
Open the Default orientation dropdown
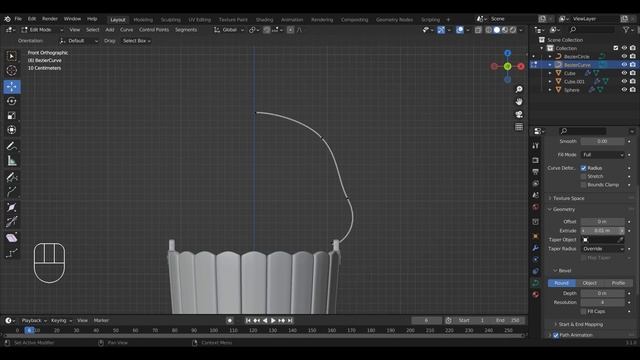pyautogui.click(x=78, y=41)
